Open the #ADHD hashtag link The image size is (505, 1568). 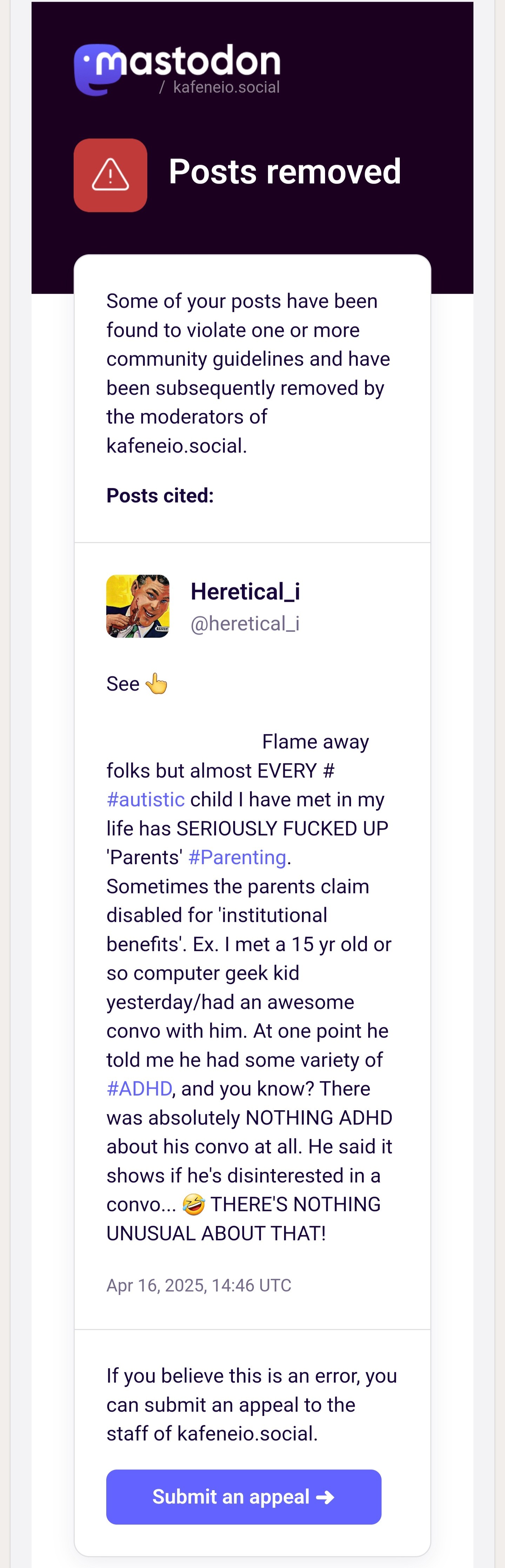[x=140, y=1088]
